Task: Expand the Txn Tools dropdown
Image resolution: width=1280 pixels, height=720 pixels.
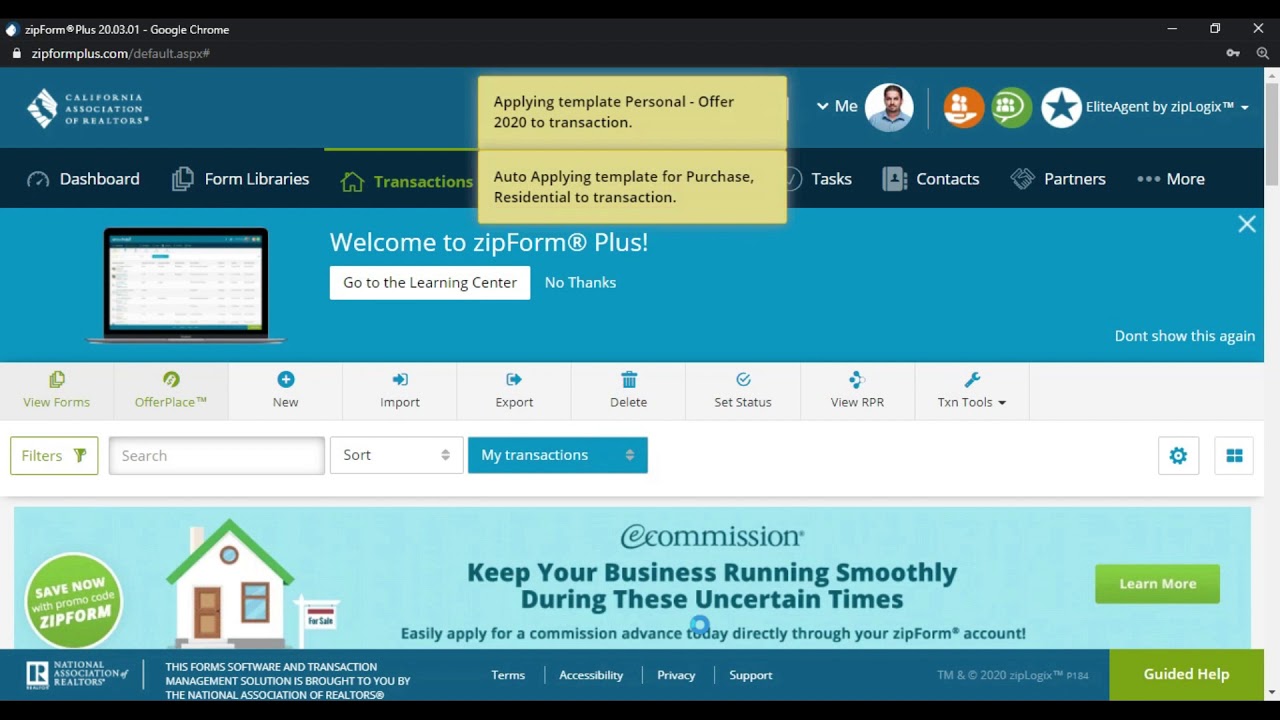Action: click(x=972, y=390)
